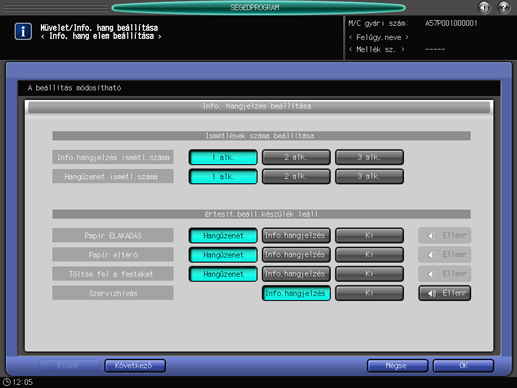Choose Ki for Szervizhívás

(369, 293)
